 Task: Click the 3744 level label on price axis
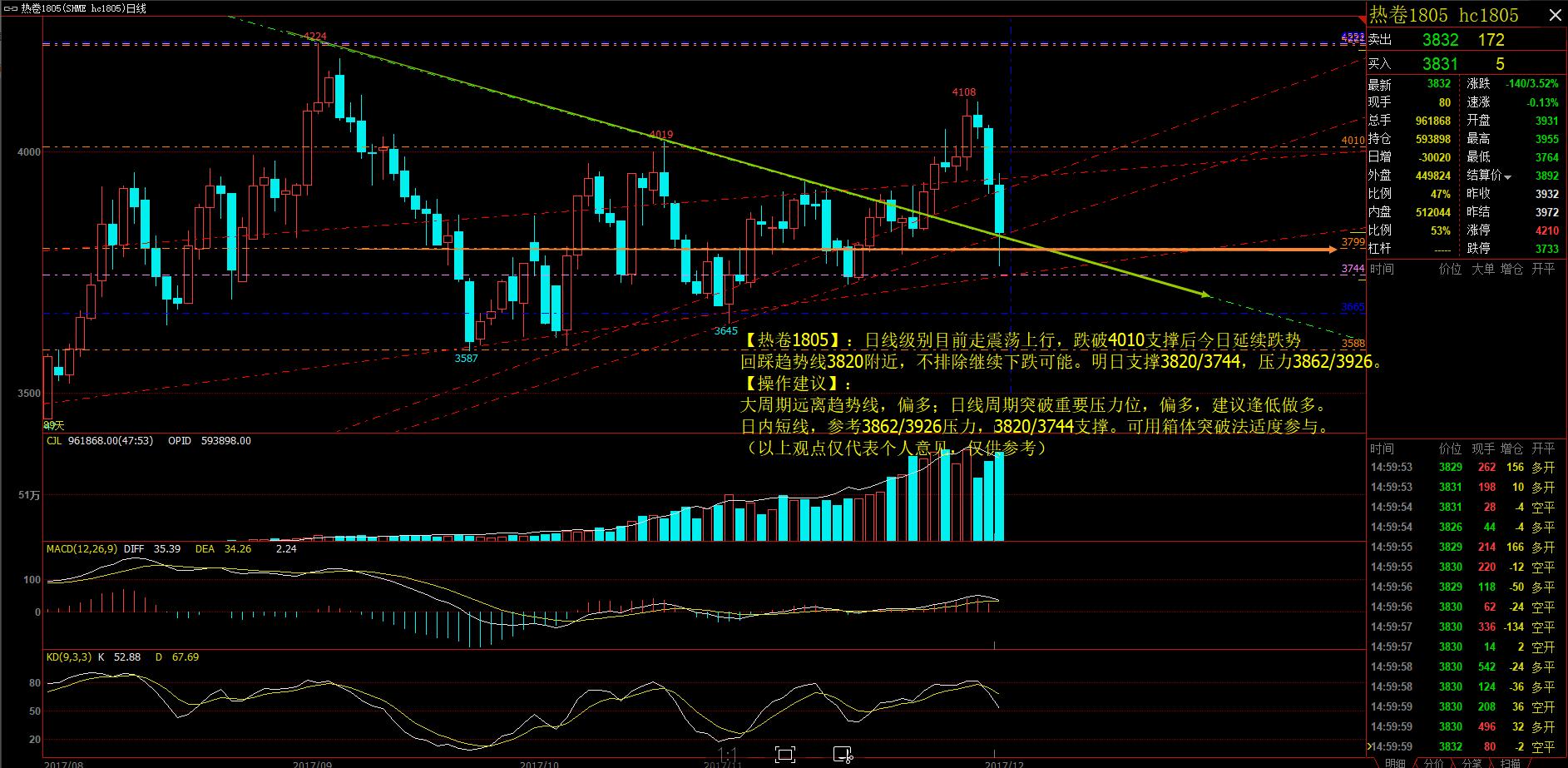pyautogui.click(x=1353, y=268)
